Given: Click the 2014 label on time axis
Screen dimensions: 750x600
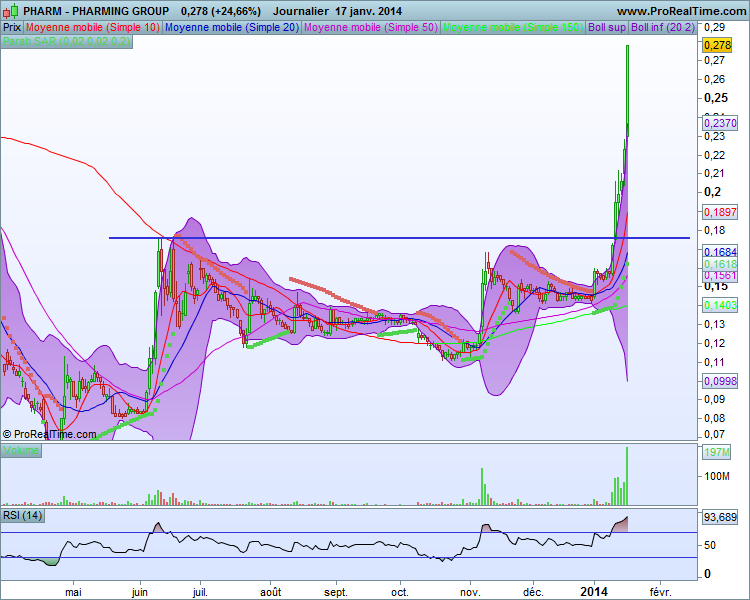Looking at the screenshot, I should pyautogui.click(x=594, y=592).
